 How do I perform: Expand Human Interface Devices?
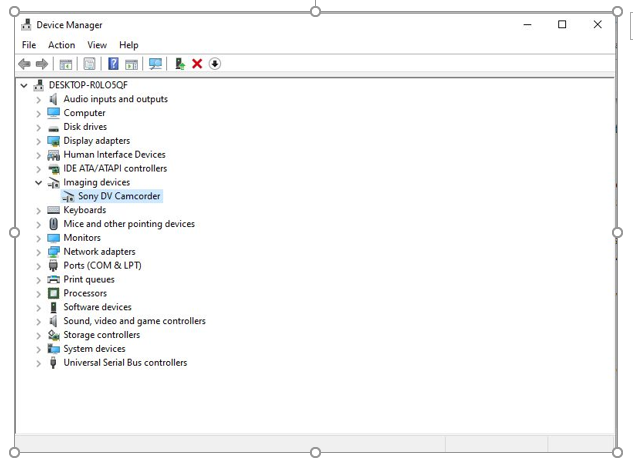[x=38, y=155]
